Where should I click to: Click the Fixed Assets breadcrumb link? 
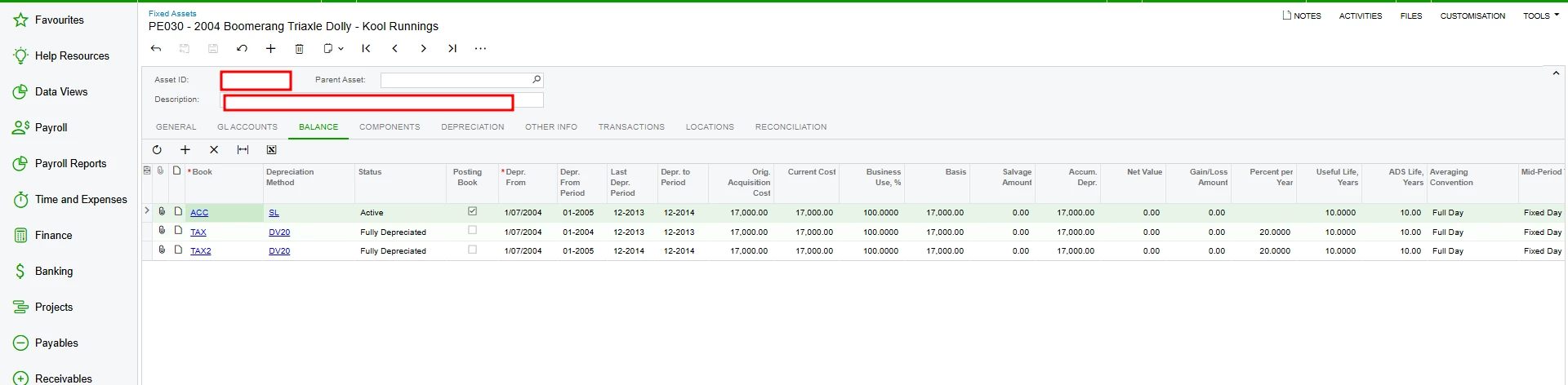point(172,14)
